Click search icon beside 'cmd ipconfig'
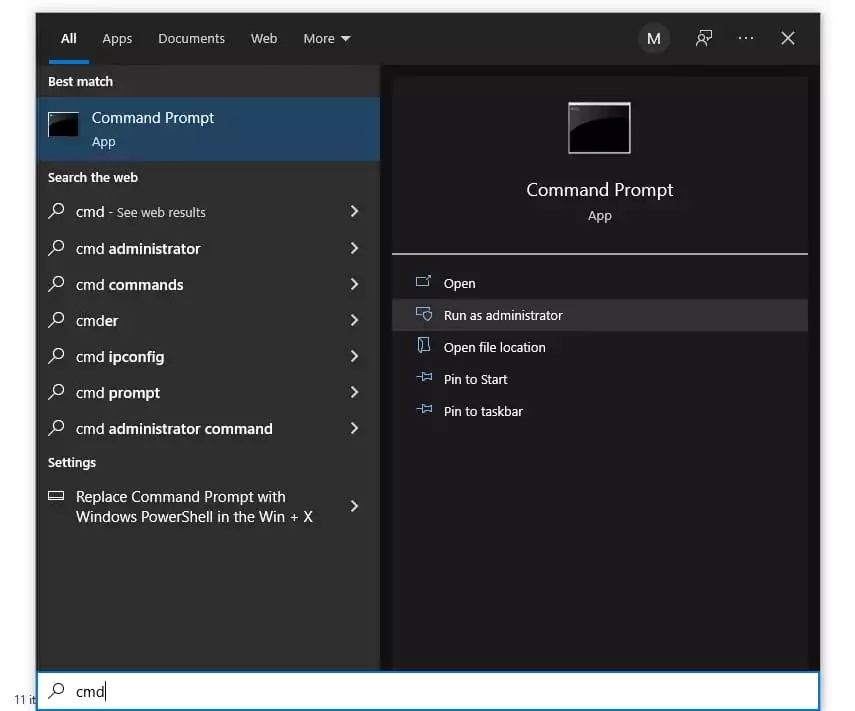This screenshot has height=711, width=855. [56, 356]
